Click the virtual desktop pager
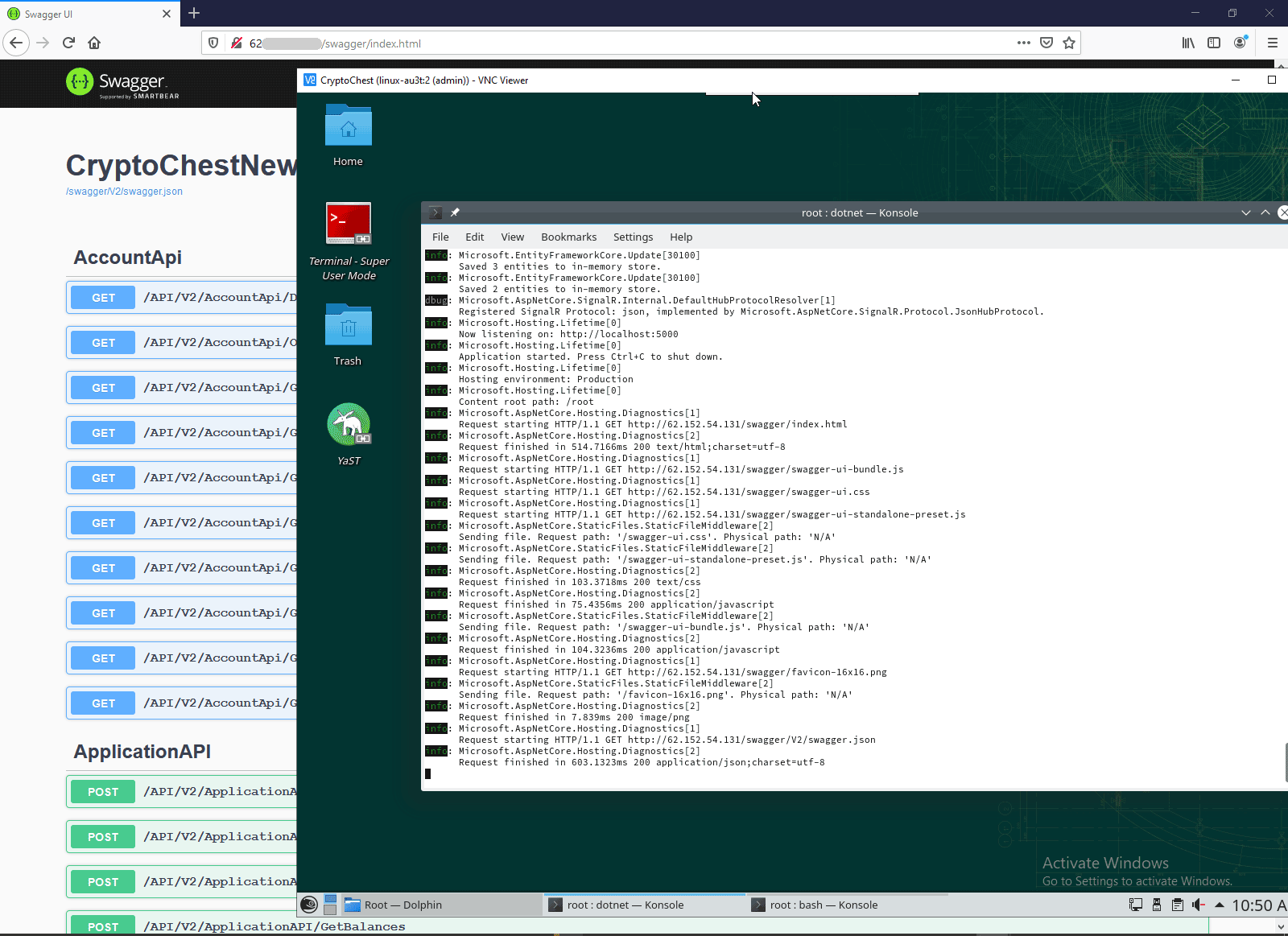1288x936 pixels. 330,905
